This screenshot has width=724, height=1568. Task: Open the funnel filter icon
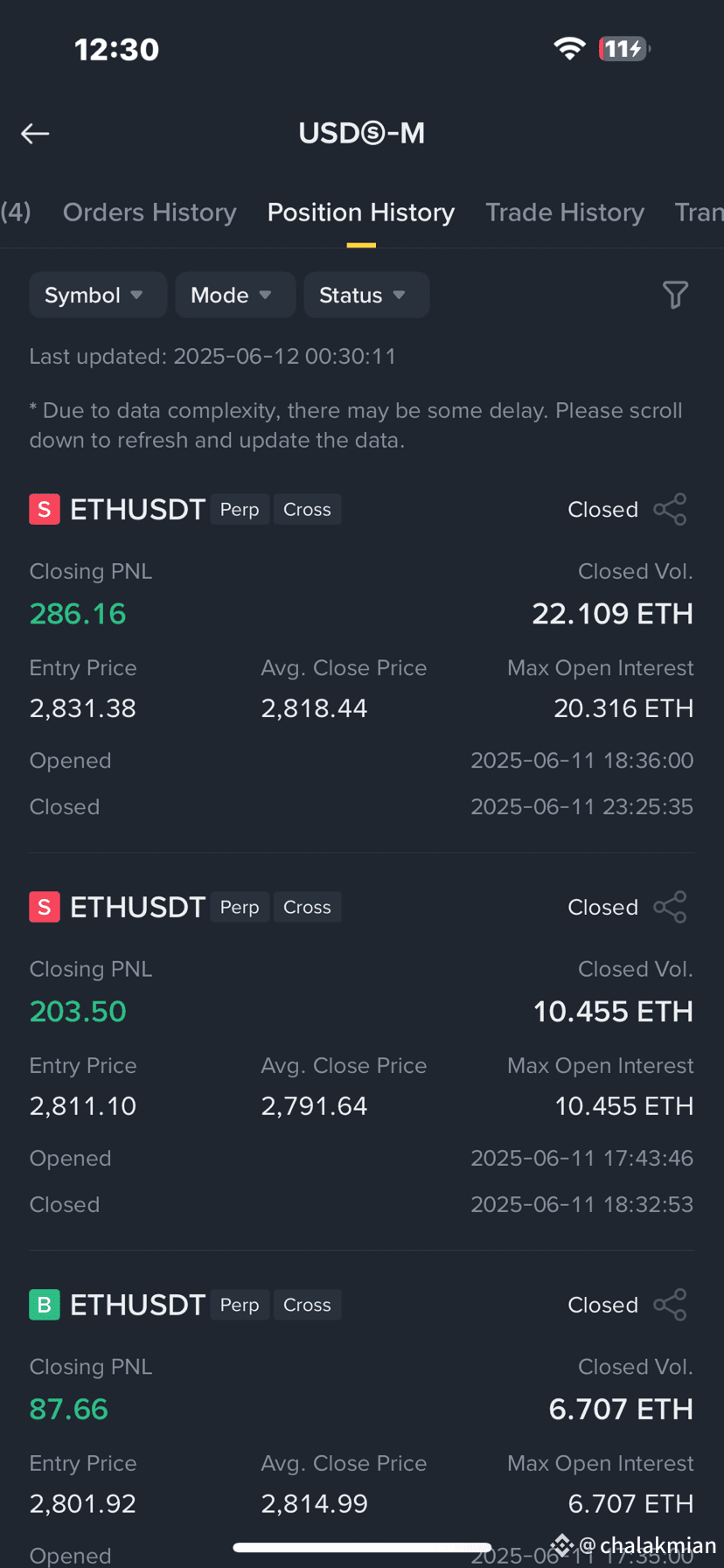(675, 295)
